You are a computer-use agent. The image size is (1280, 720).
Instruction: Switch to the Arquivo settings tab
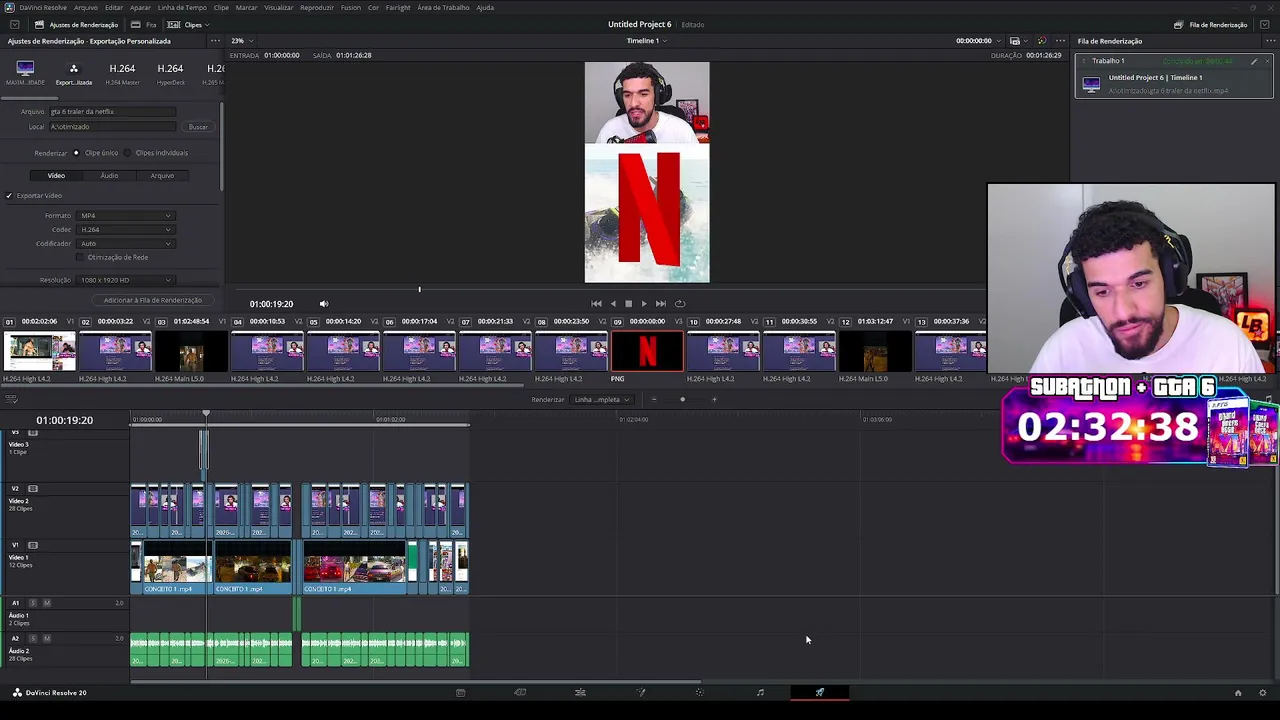pos(162,176)
